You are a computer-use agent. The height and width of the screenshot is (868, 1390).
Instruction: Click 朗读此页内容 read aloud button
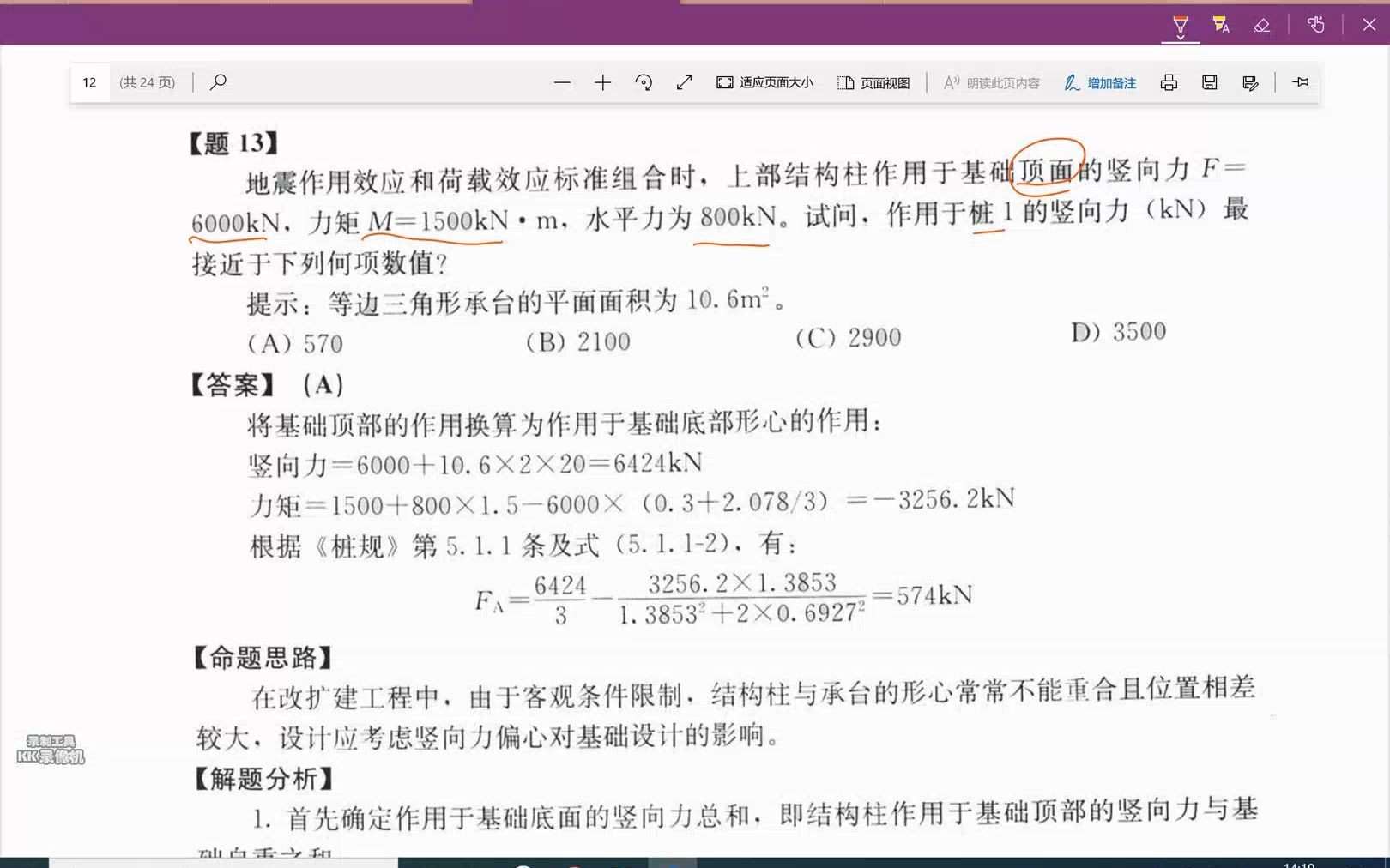tap(991, 82)
